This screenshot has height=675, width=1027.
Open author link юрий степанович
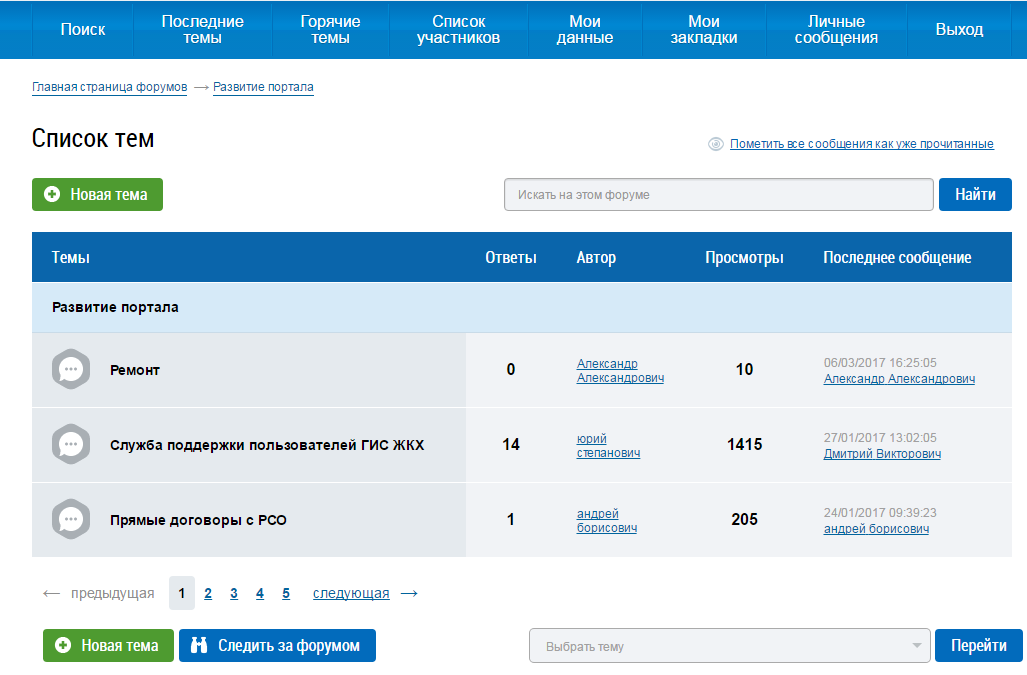[608, 446]
